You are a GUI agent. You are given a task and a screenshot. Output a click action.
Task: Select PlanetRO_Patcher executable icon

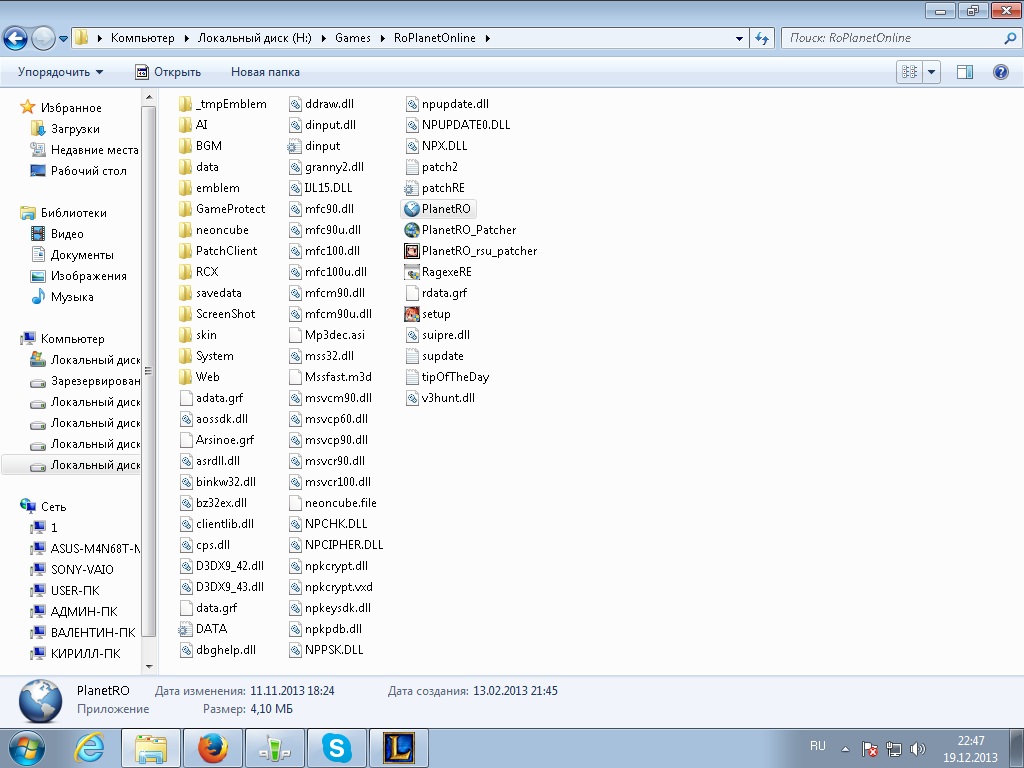[x=411, y=230]
